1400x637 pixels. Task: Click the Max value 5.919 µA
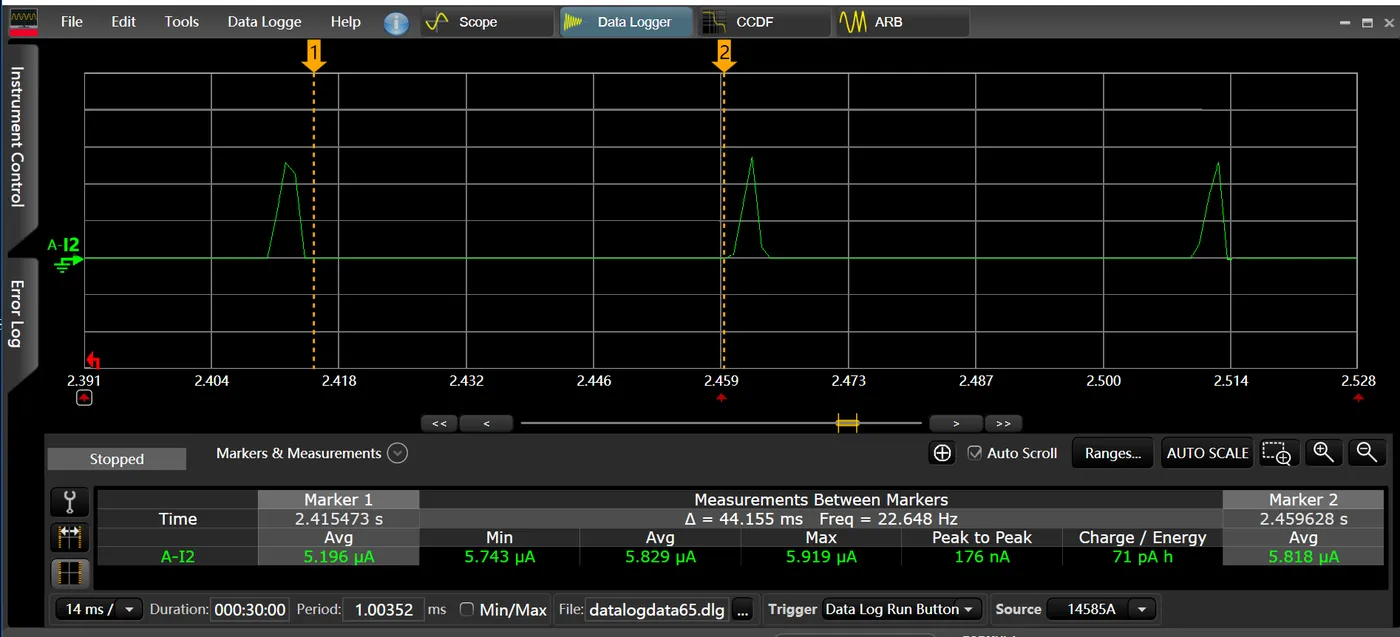pos(821,557)
